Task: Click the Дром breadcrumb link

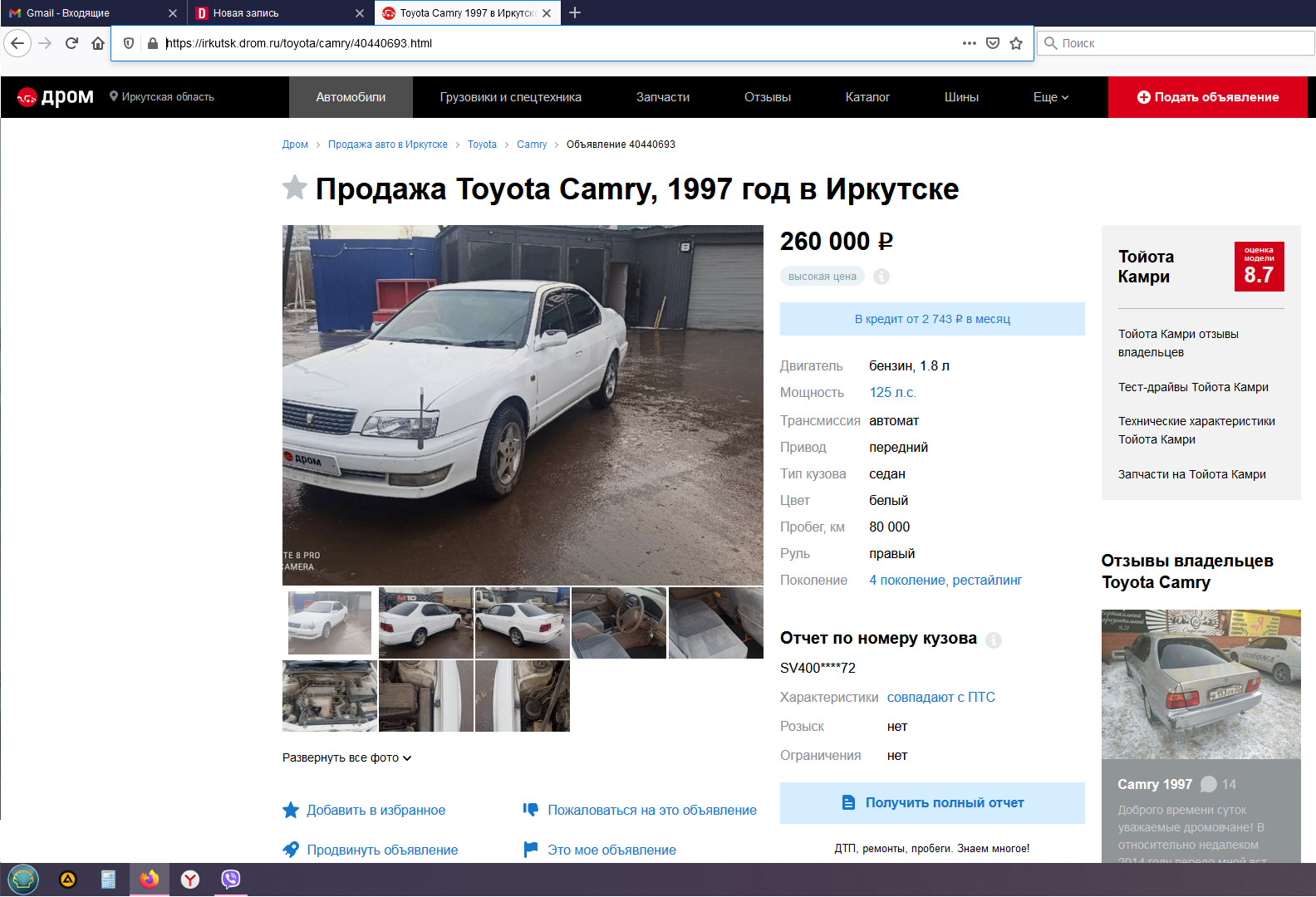Action: [295, 145]
